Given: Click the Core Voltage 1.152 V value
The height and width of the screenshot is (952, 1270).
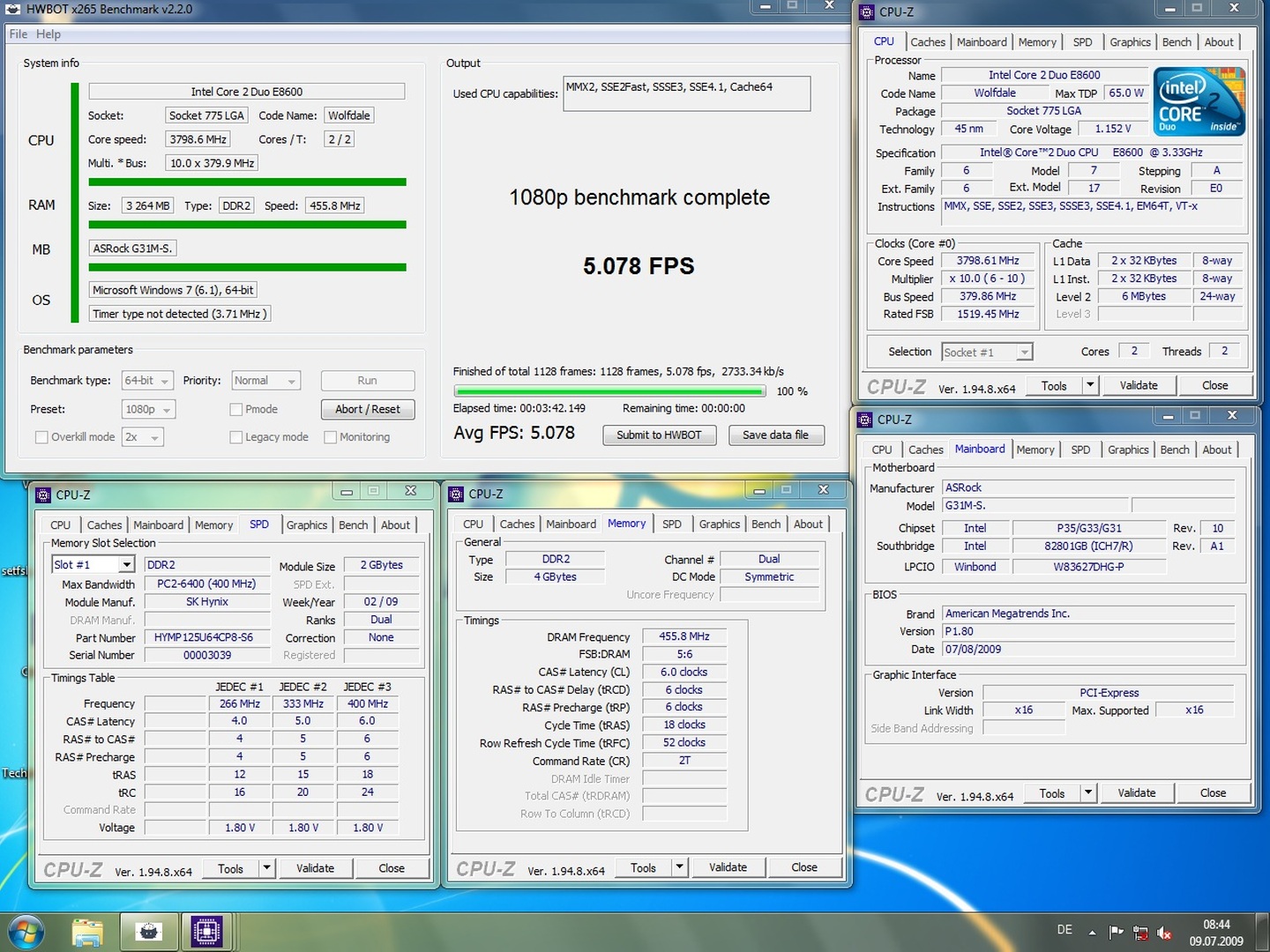Looking at the screenshot, I should (x=1114, y=129).
